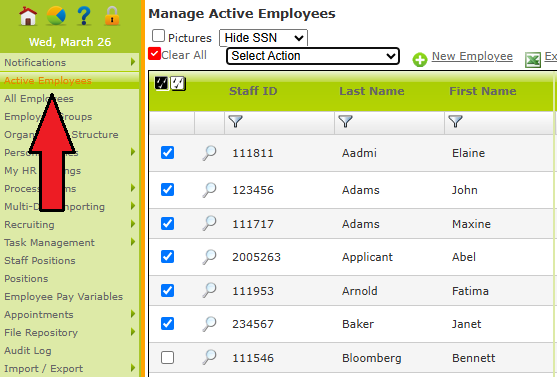Uncheck row for staff 111811
The image size is (557, 377).
pos(167,152)
